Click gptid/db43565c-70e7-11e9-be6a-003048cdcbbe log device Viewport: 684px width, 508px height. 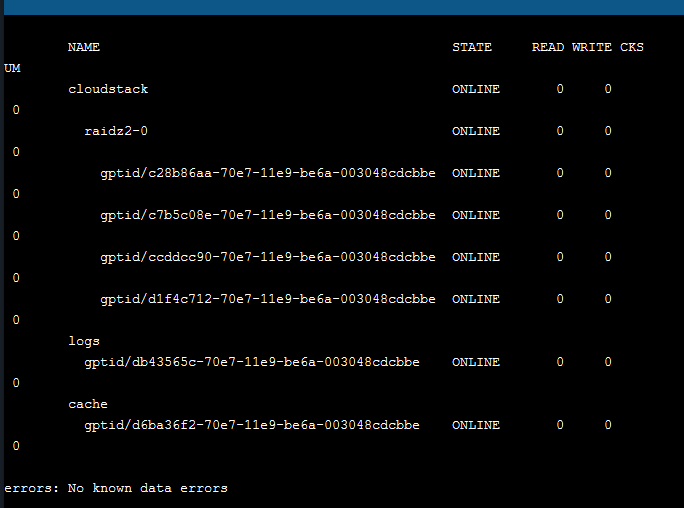pos(252,362)
